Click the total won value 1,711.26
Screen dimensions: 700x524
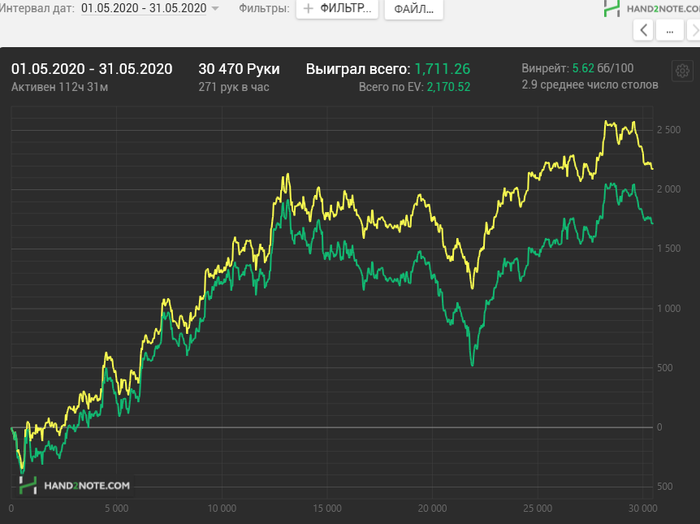(442, 69)
